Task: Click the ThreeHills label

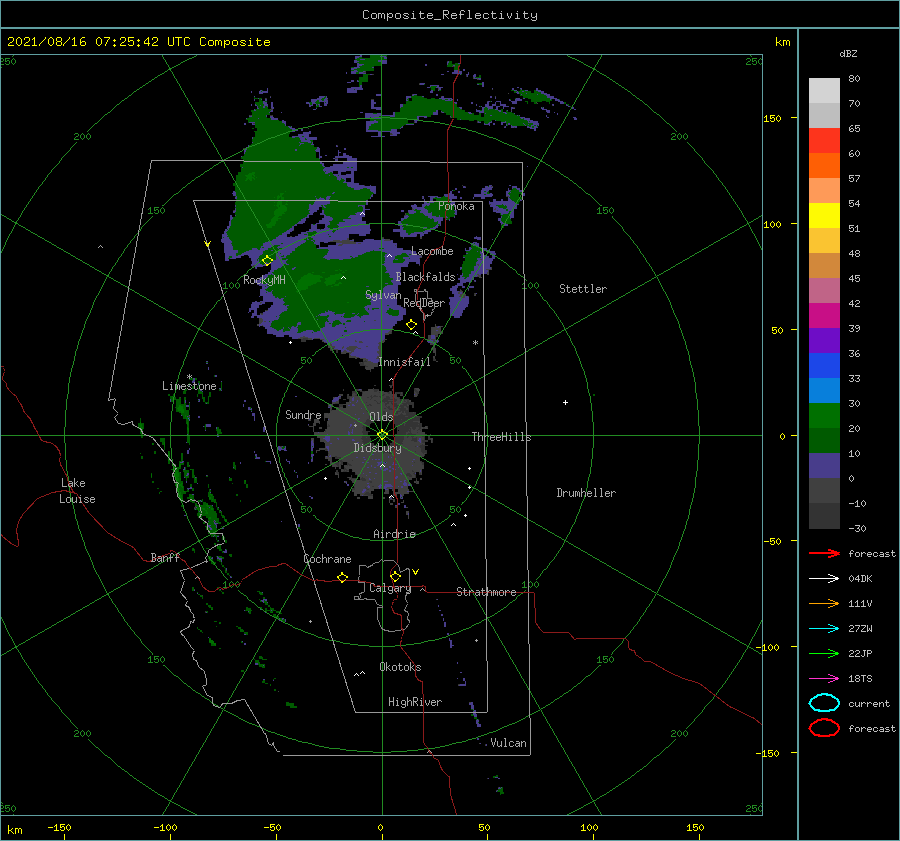Action: click(502, 437)
